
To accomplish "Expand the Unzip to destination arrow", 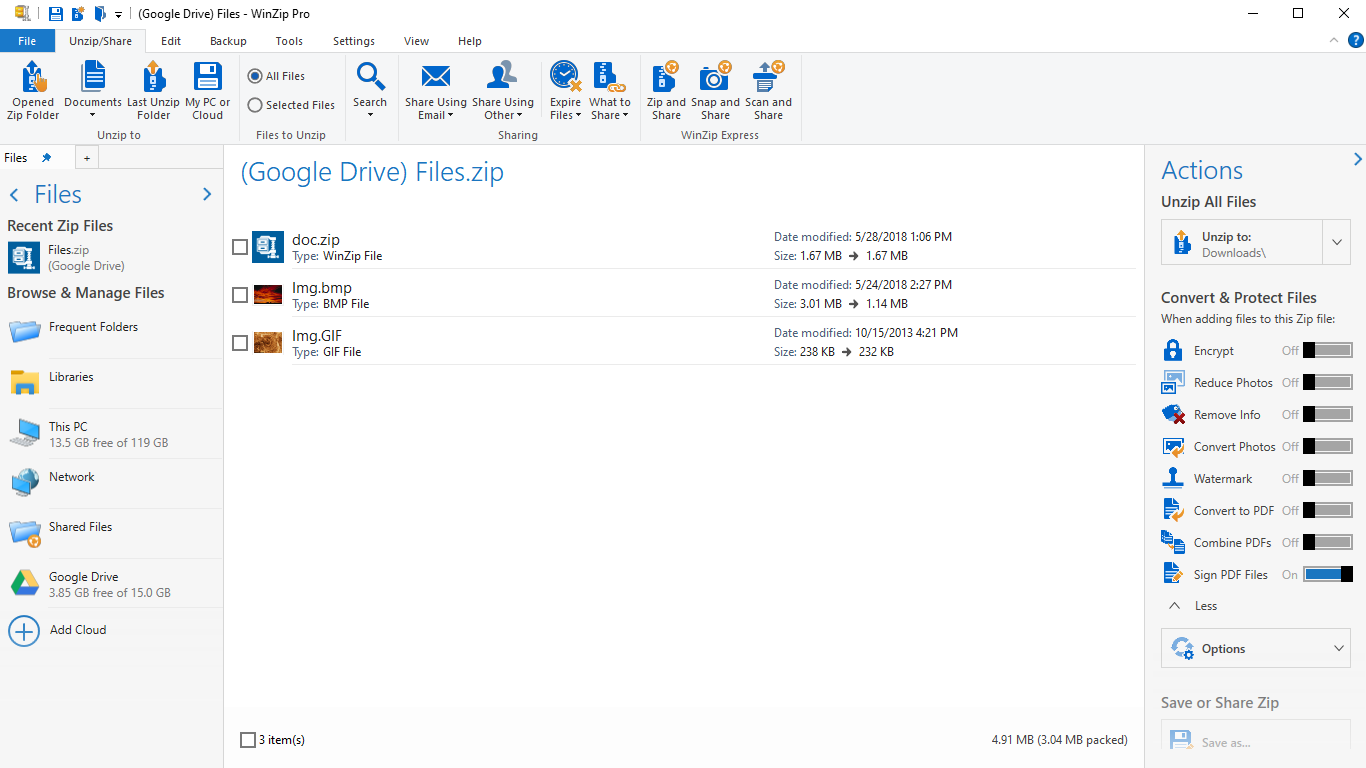I will point(1337,242).
